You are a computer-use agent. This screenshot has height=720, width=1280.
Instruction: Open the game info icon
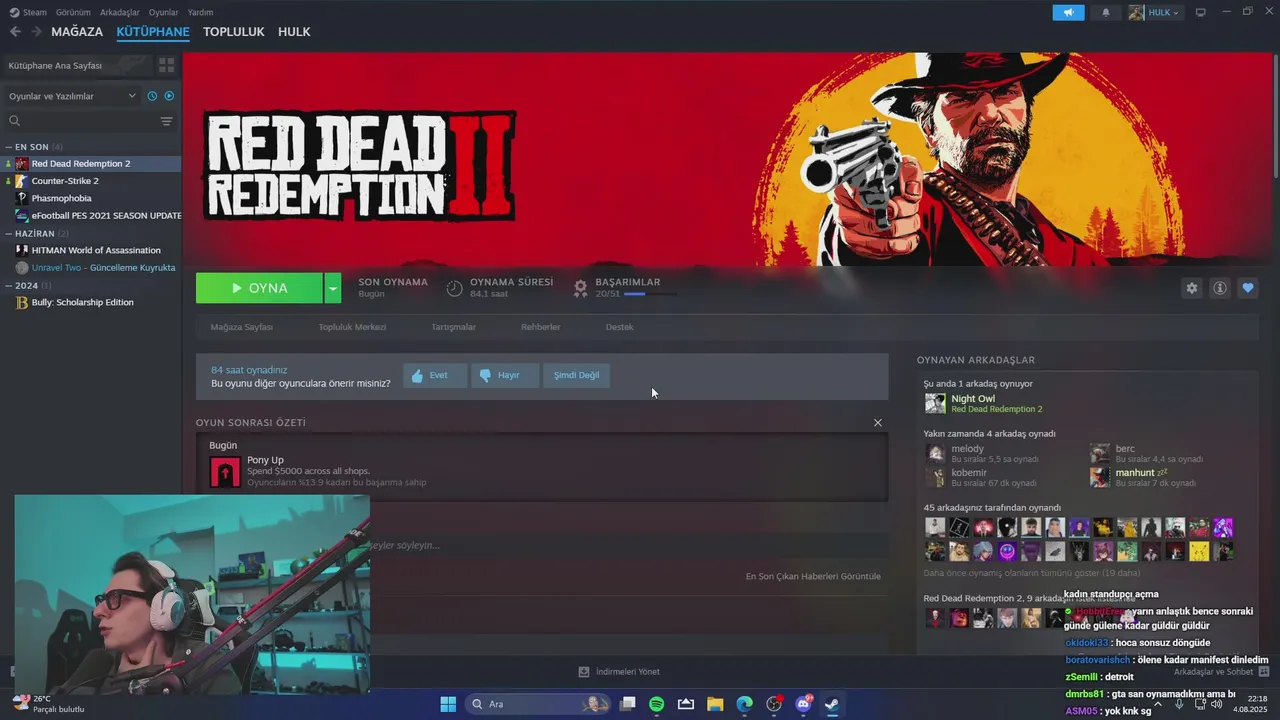coord(1219,288)
